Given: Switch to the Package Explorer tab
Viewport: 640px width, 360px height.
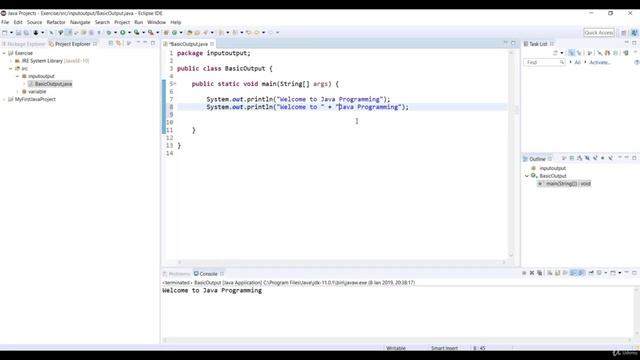Looking at the screenshot, I should tap(23, 44).
